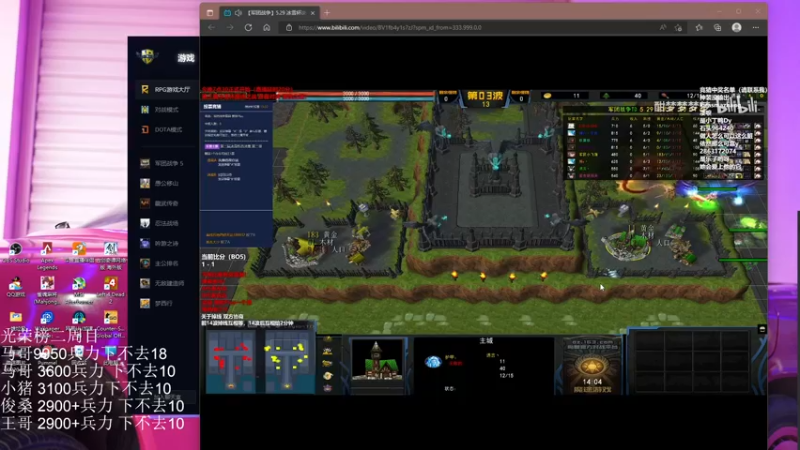The width and height of the screenshot is (800, 450).
Task: Open 军团战争 5 in the game list
Action: (167, 163)
